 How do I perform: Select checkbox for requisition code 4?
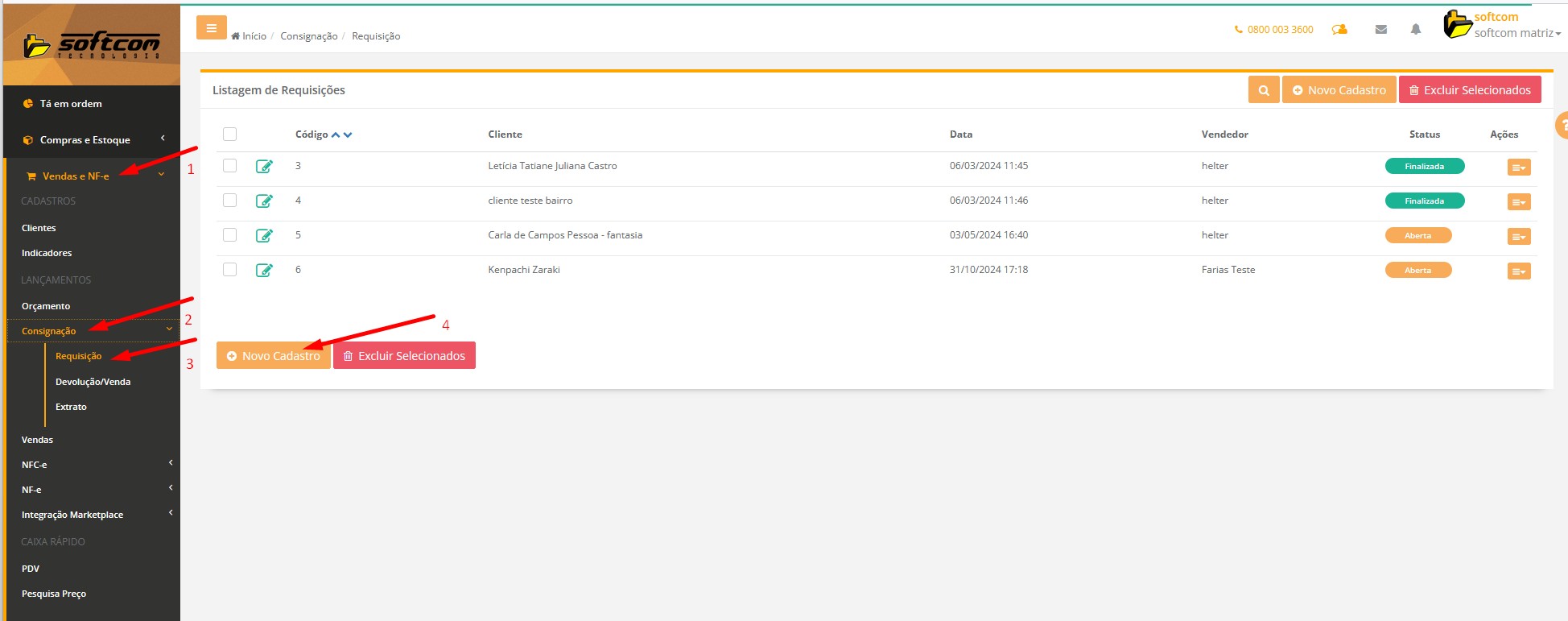click(230, 201)
